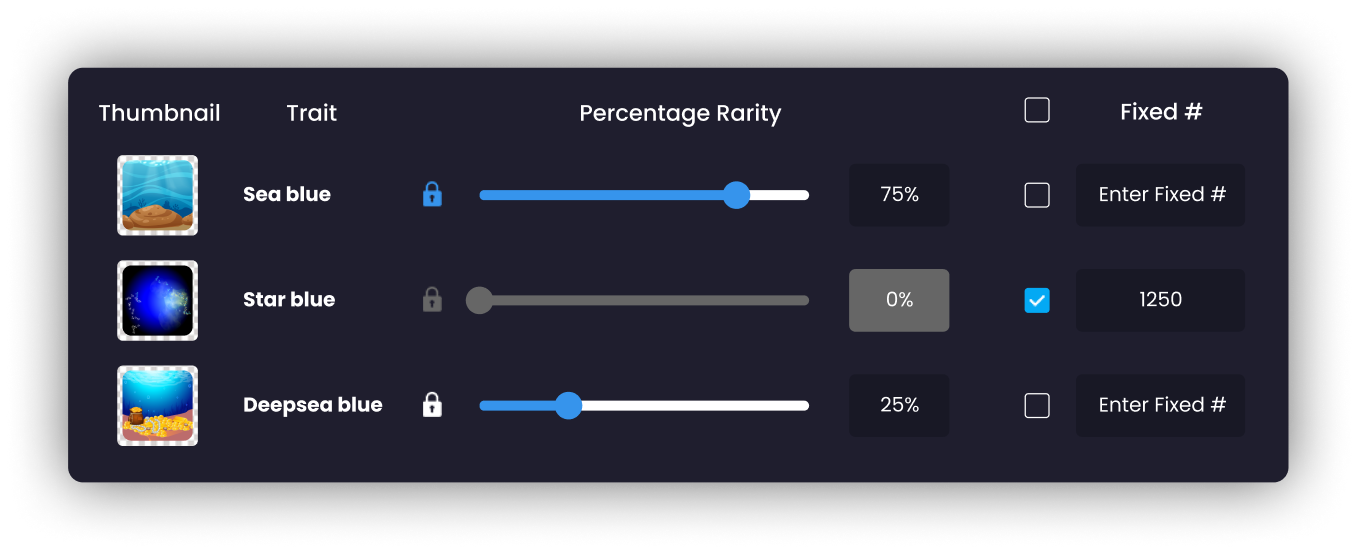The image size is (1354, 548).
Task: Enable the Fixed # checkbox for Sea blue
Action: click(x=1037, y=195)
